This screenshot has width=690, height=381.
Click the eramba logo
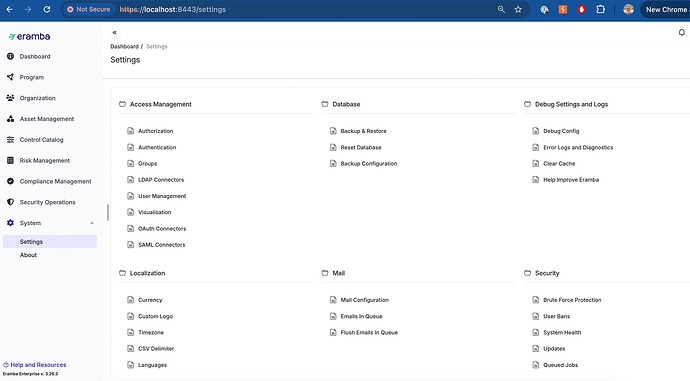[x=29, y=37]
